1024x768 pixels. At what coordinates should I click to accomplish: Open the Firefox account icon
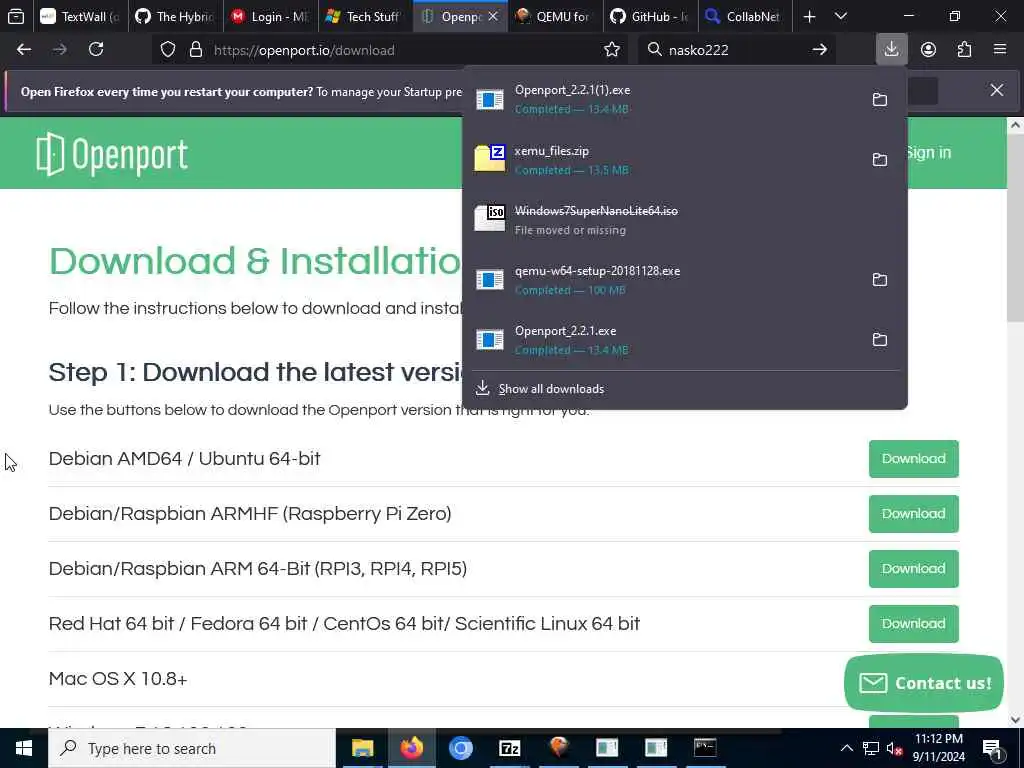pyautogui.click(x=928, y=50)
